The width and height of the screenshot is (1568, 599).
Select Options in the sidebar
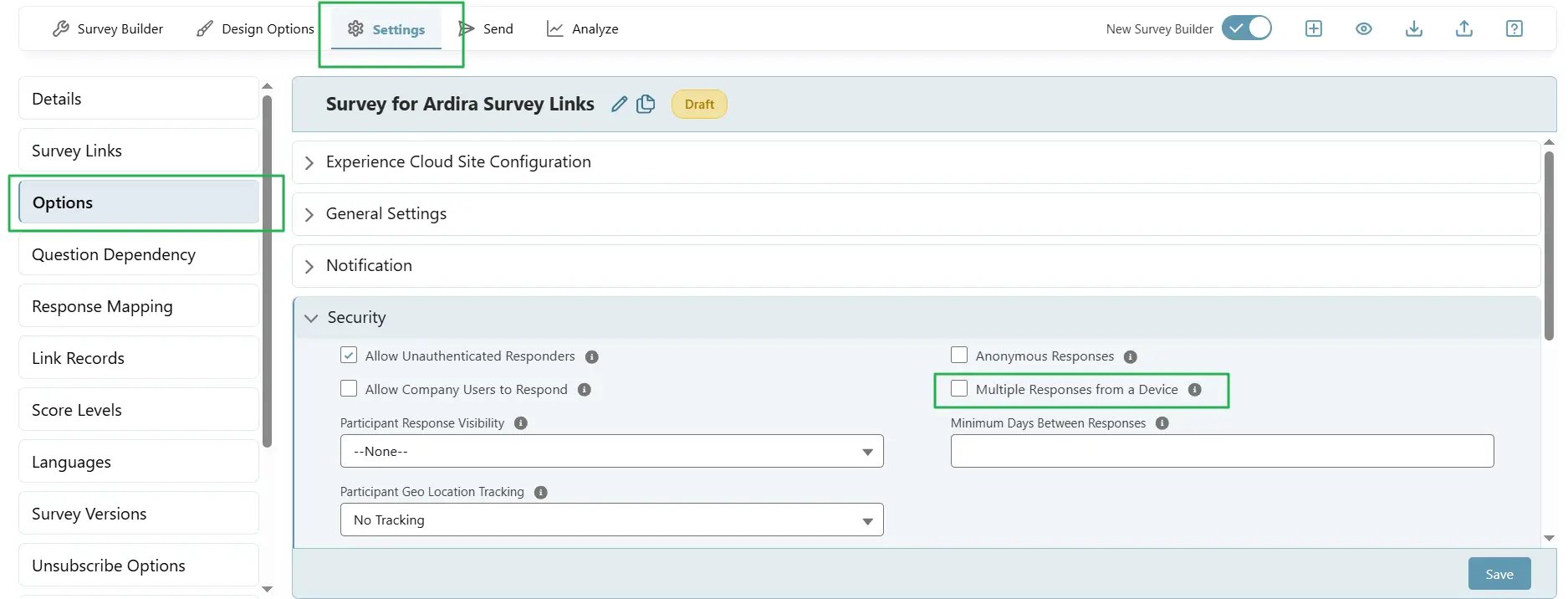tap(139, 202)
